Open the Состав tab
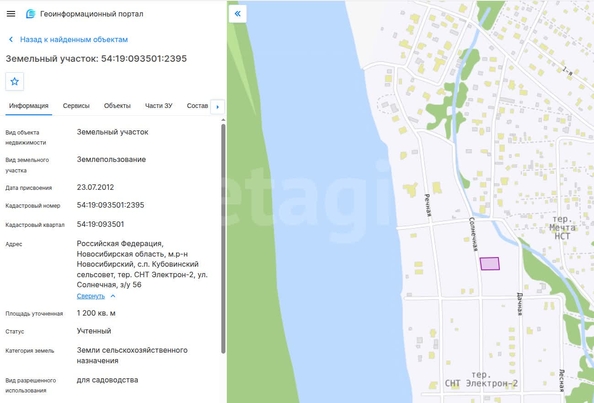Screen dimensions: 594x403 pyautogui.click(x=197, y=106)
